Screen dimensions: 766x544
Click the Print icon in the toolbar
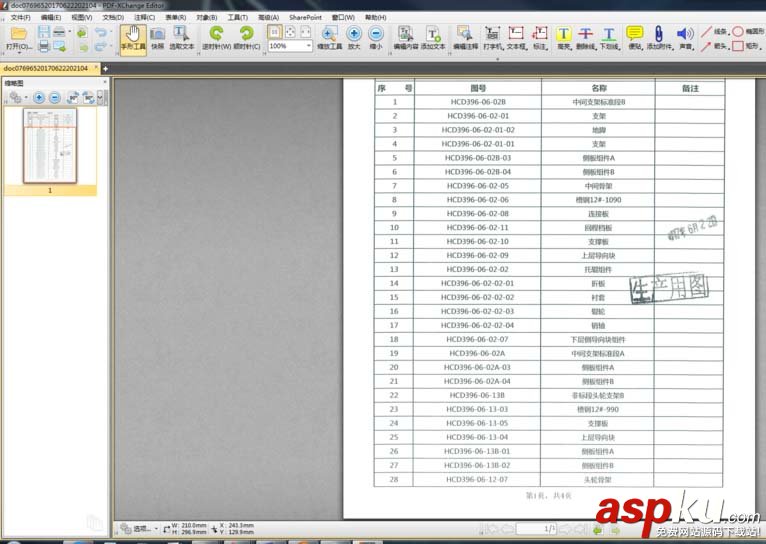(43, 46)
